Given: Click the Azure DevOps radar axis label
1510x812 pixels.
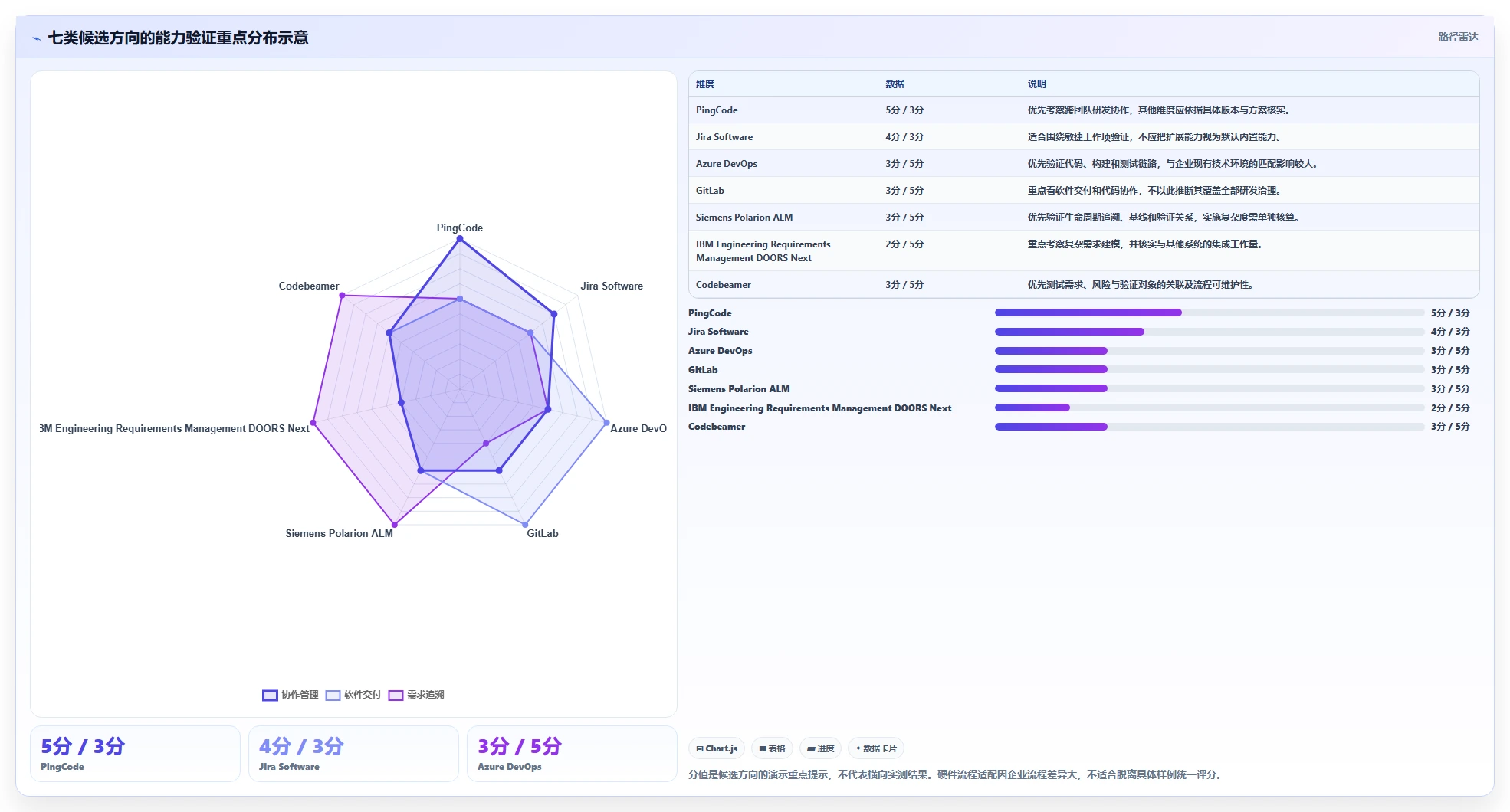Looking at the screenshot, I should pyautogui.click(x=638, y=428).
